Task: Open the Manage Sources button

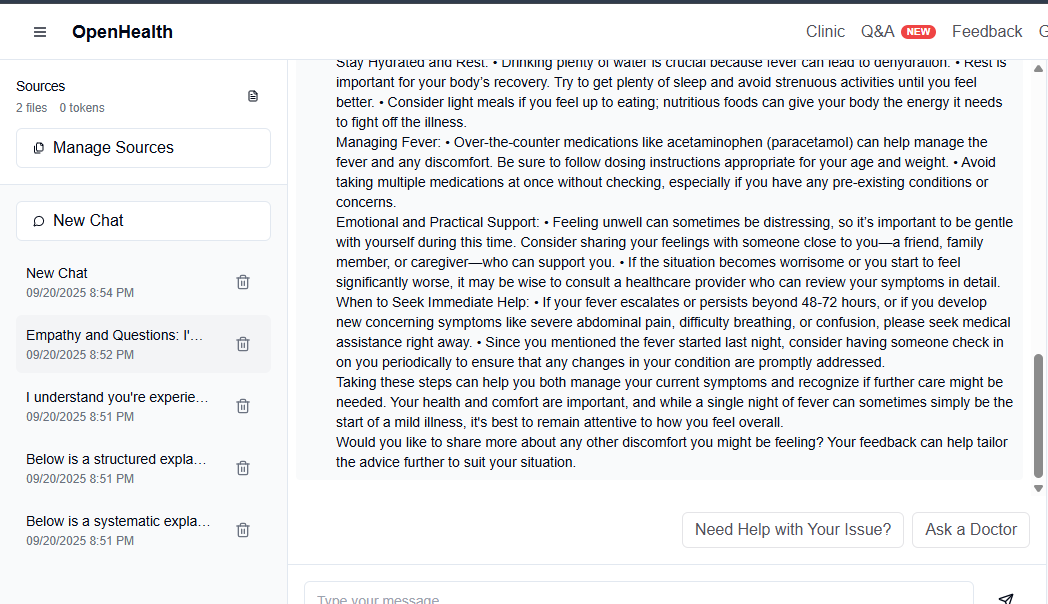Action: point(144,148)
